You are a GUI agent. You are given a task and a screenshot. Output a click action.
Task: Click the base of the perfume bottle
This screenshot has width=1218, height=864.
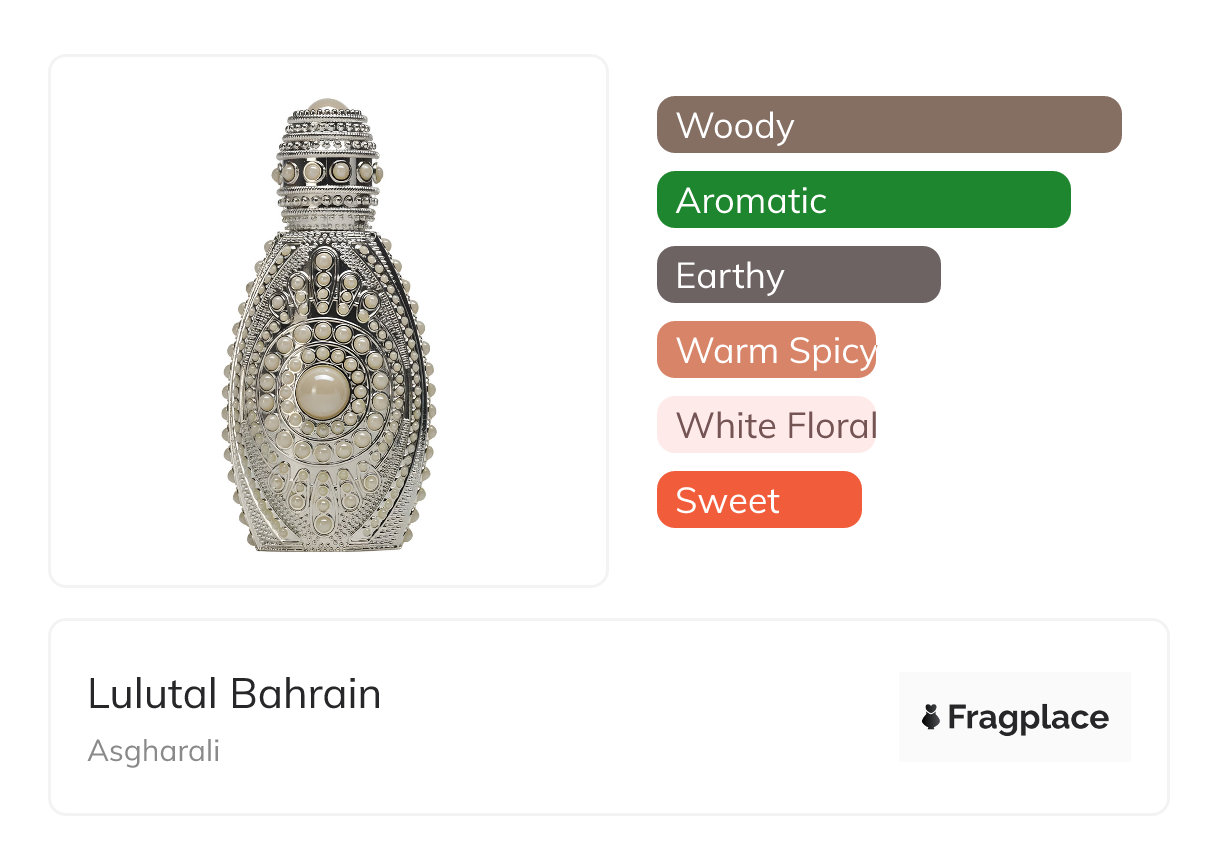328,540
